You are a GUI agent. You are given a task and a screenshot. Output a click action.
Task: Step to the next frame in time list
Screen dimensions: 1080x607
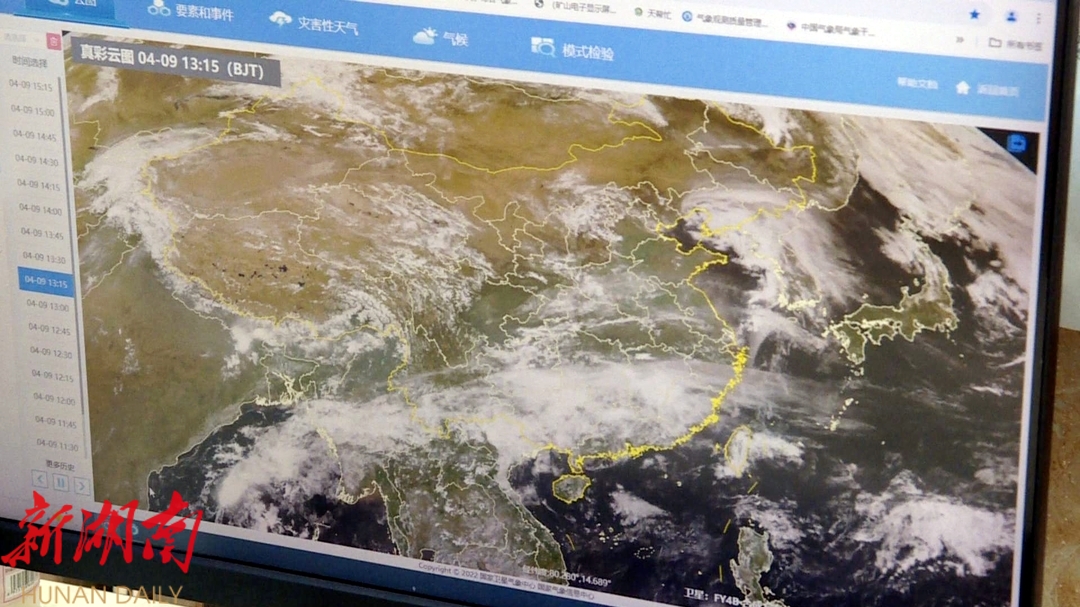click(82, 486)
